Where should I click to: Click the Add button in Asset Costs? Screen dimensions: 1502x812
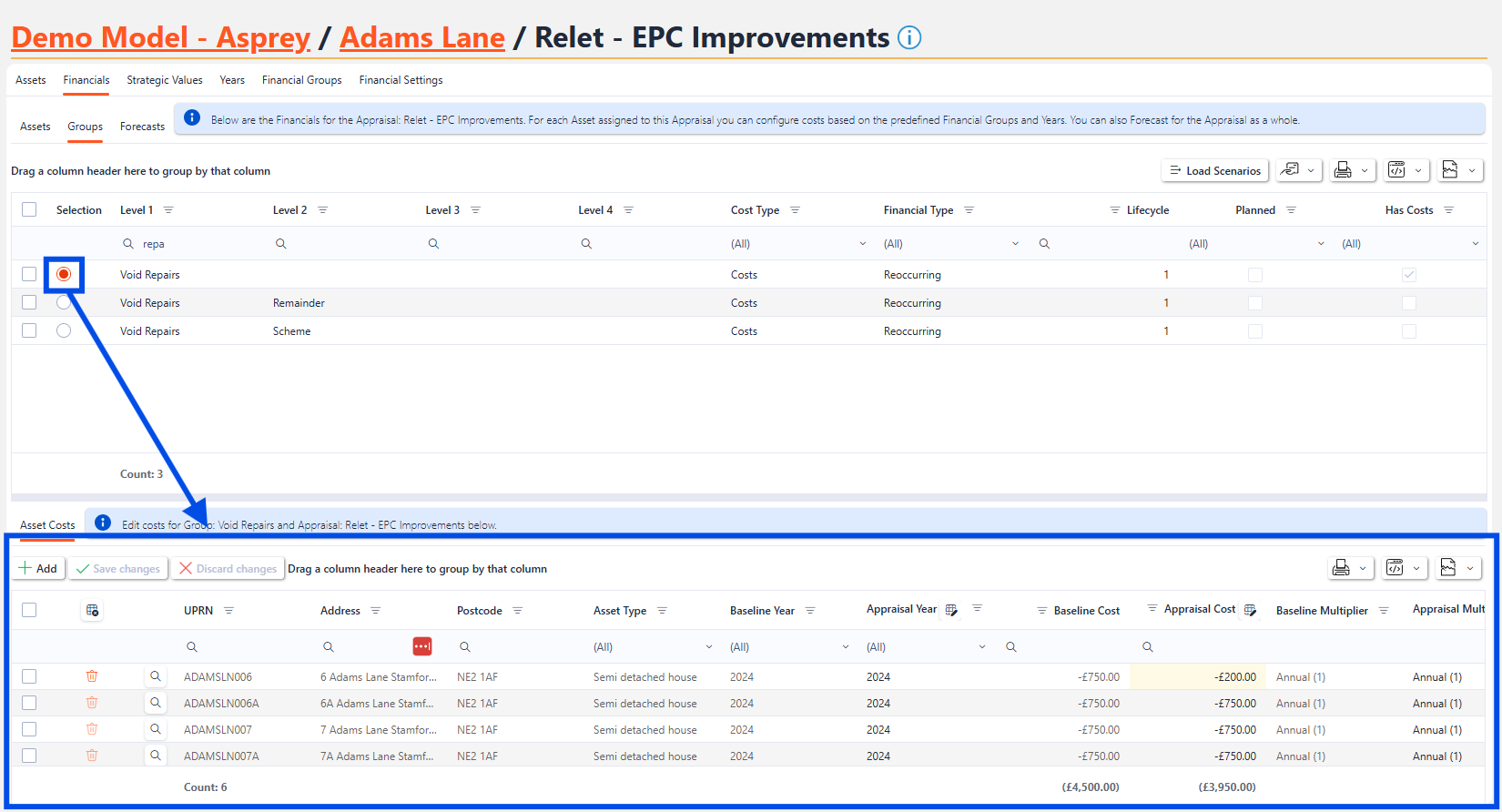pyautogui.click(x=38, y=568)
